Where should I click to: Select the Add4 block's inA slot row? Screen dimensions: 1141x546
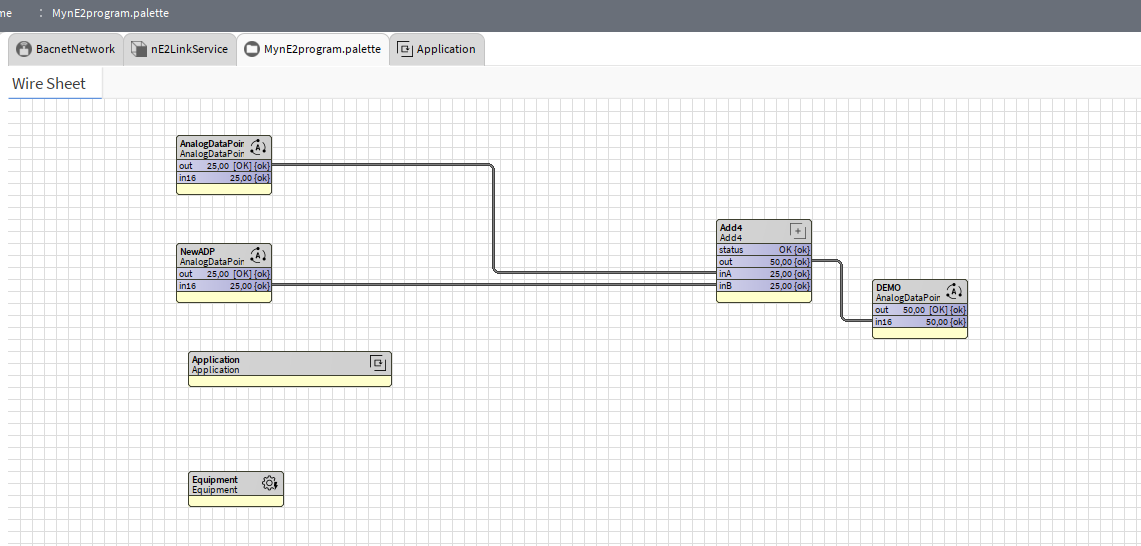764,274
